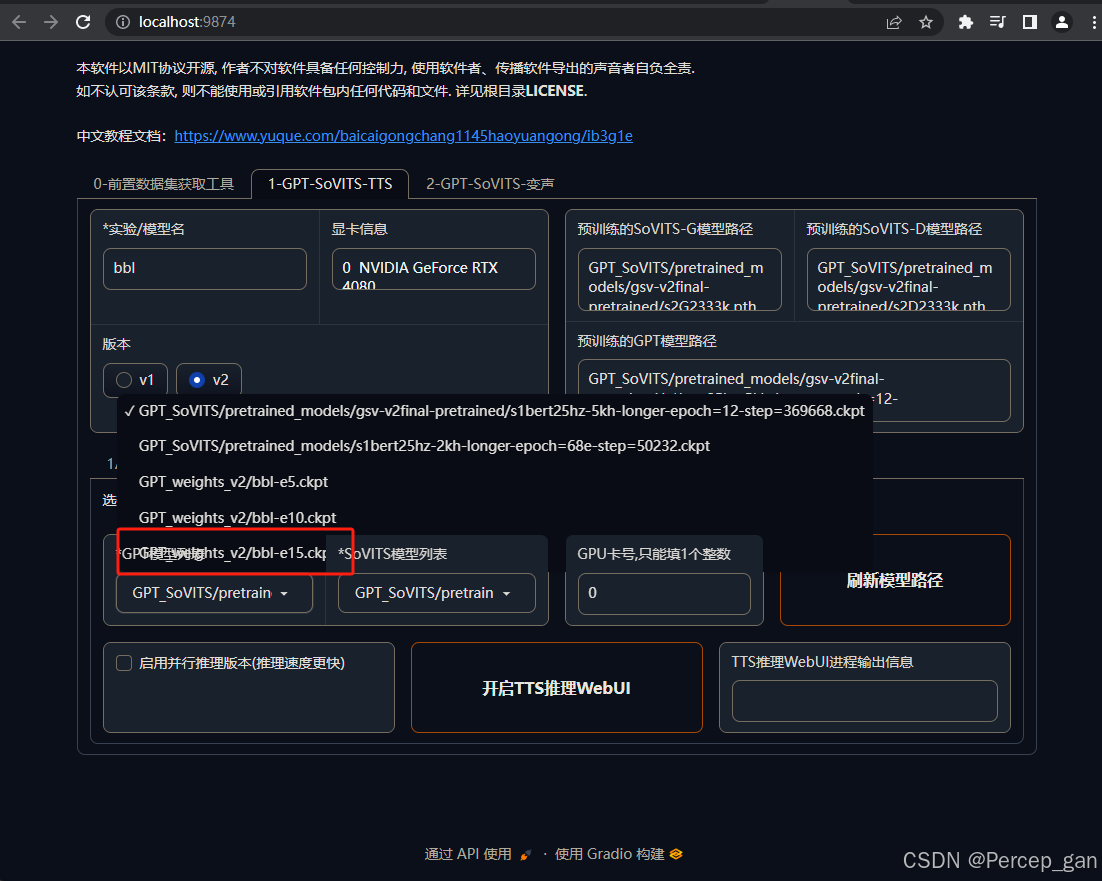Choose the s1bert25hz-5kh-longer checked dropdown option
This screenshot has width=1102, height=881.
pyautogui.click(x=495, y=411)
